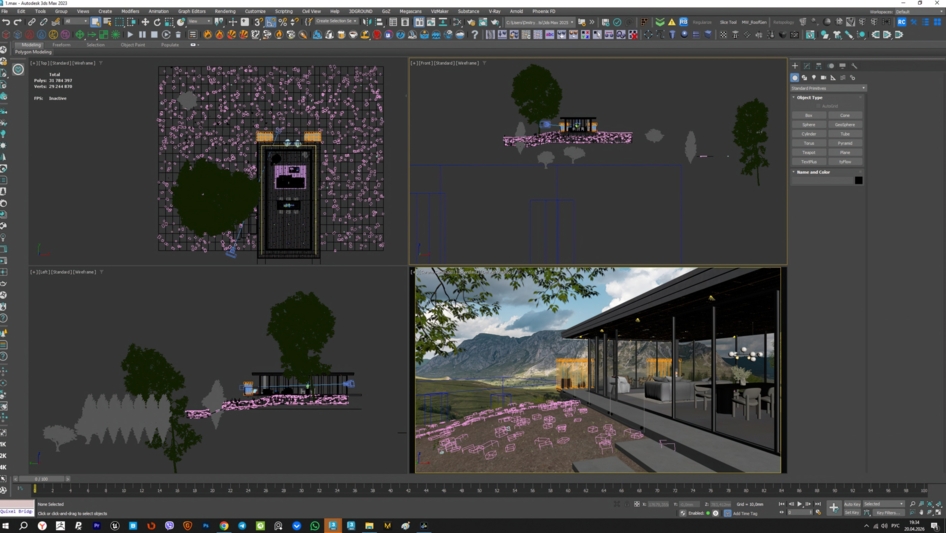This screenshot has width=946, height=533.
Task: Open the Utilities wrench tab in Command Panel
Action: coord(854,66)
